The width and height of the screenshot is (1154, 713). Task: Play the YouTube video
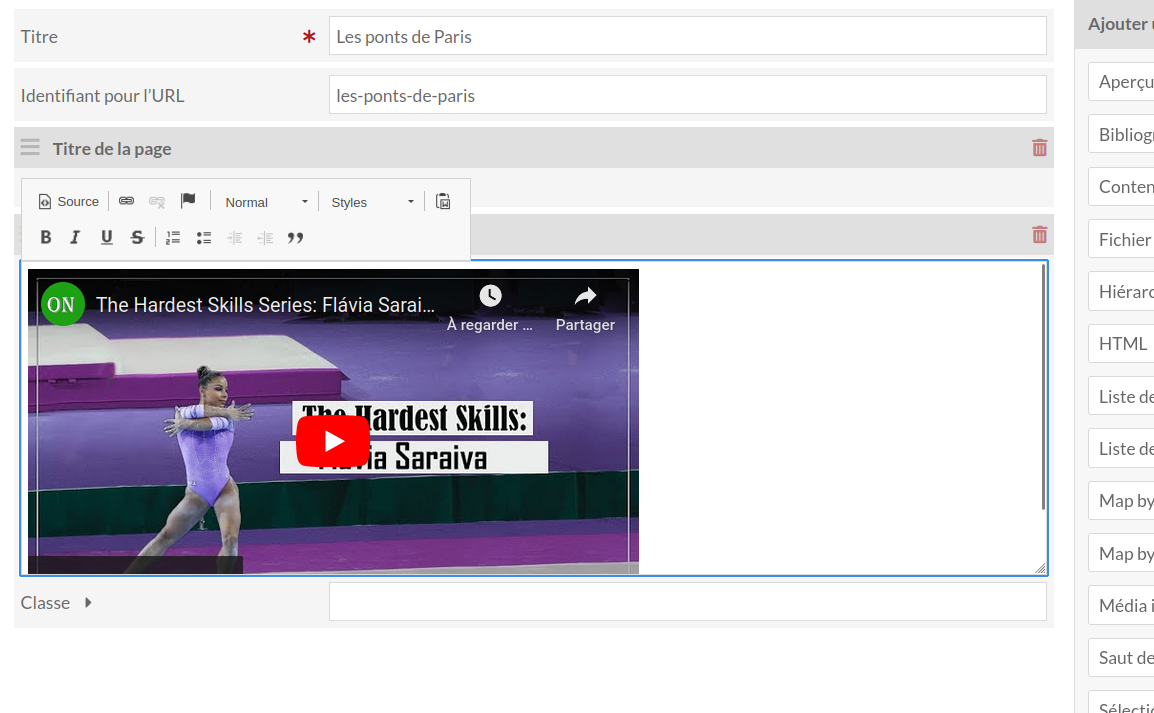[333, 441]
